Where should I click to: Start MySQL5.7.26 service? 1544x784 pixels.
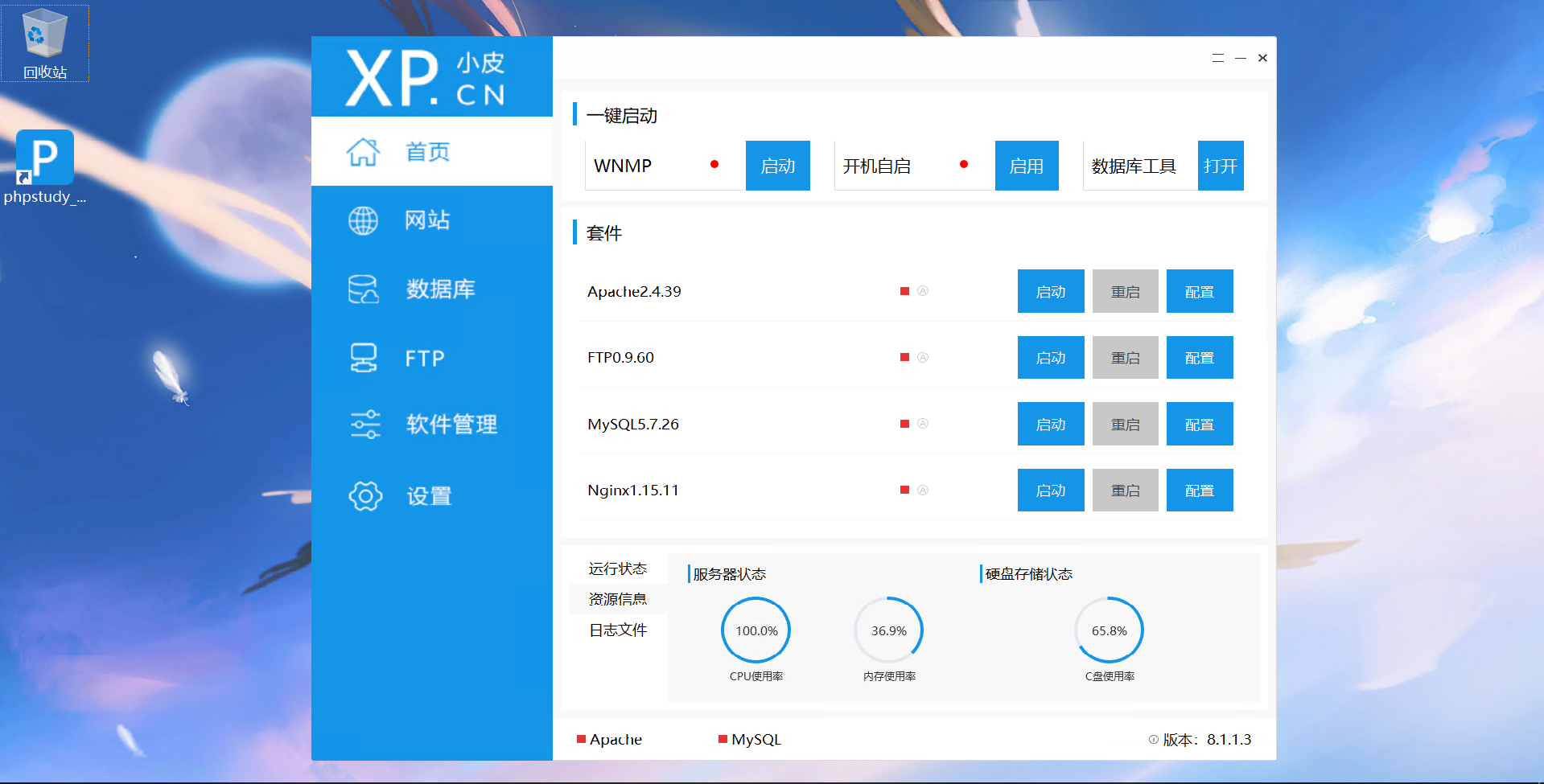pyautogui.click(x=1051, y=424)
